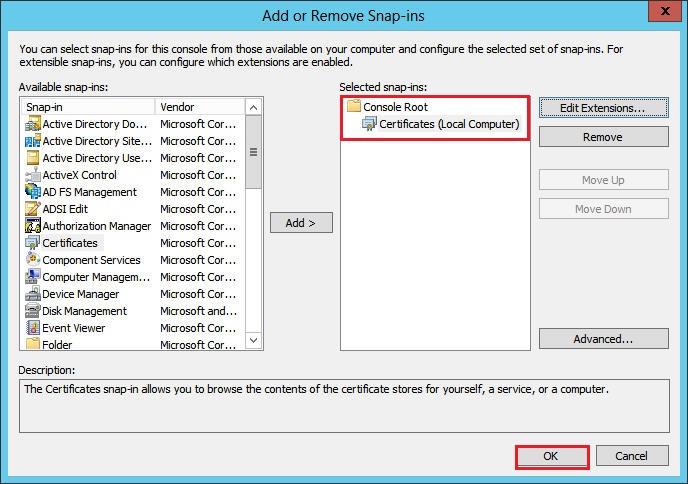Select the ADSI Edit icon

[33, 209]
